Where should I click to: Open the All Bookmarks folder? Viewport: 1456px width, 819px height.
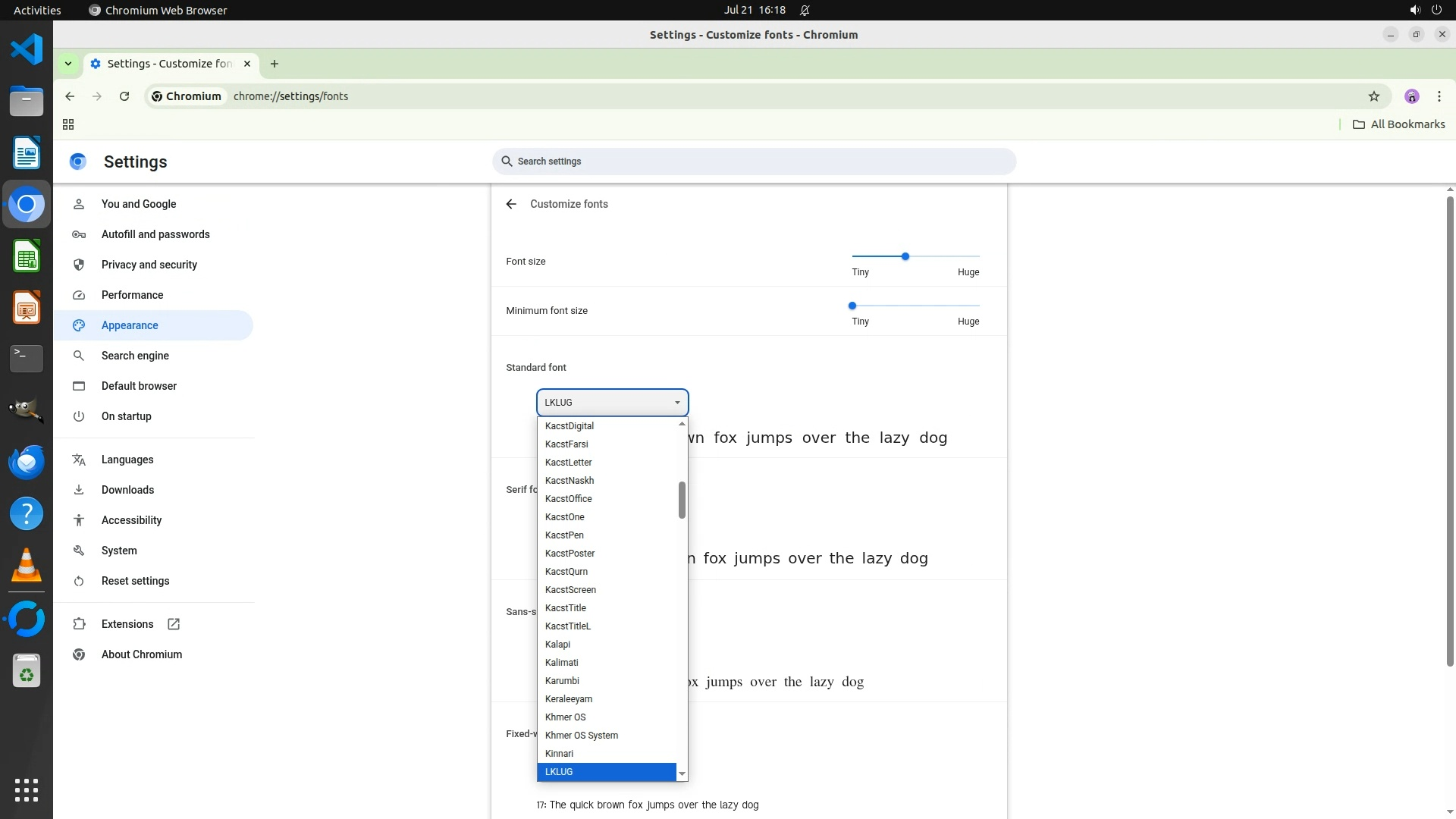coord(1399,124)
